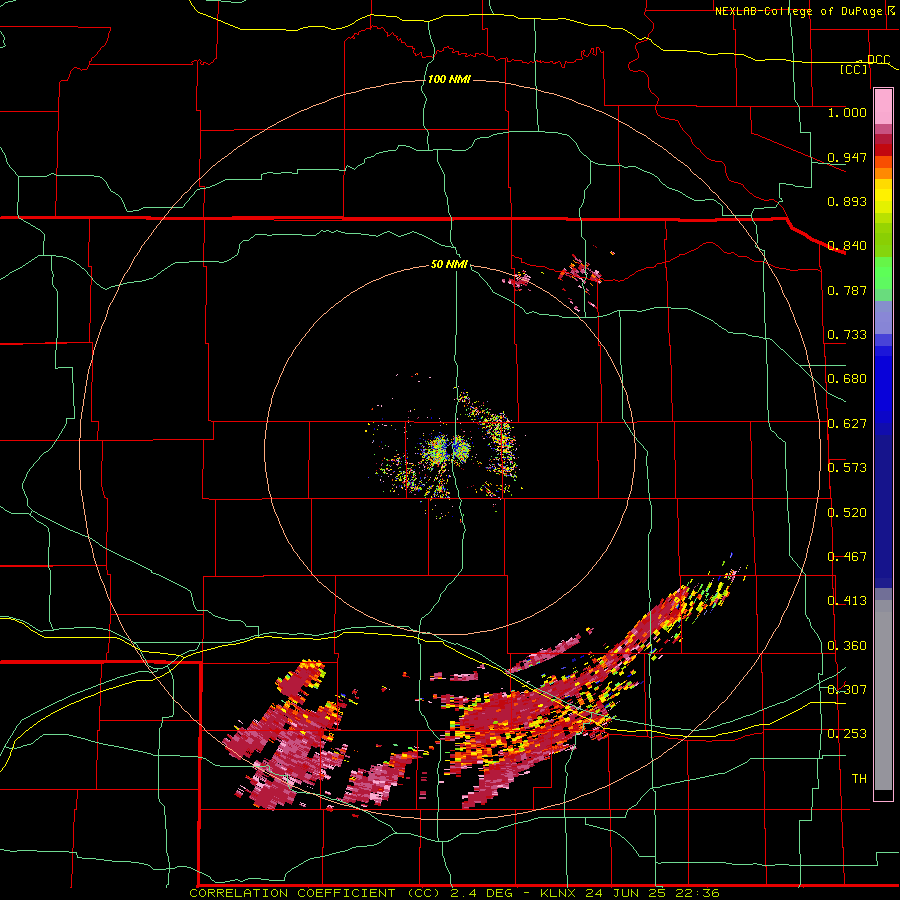900x900 pixels.
Task: Pick the red swatch on the color bar
Action: pos(883,150)
